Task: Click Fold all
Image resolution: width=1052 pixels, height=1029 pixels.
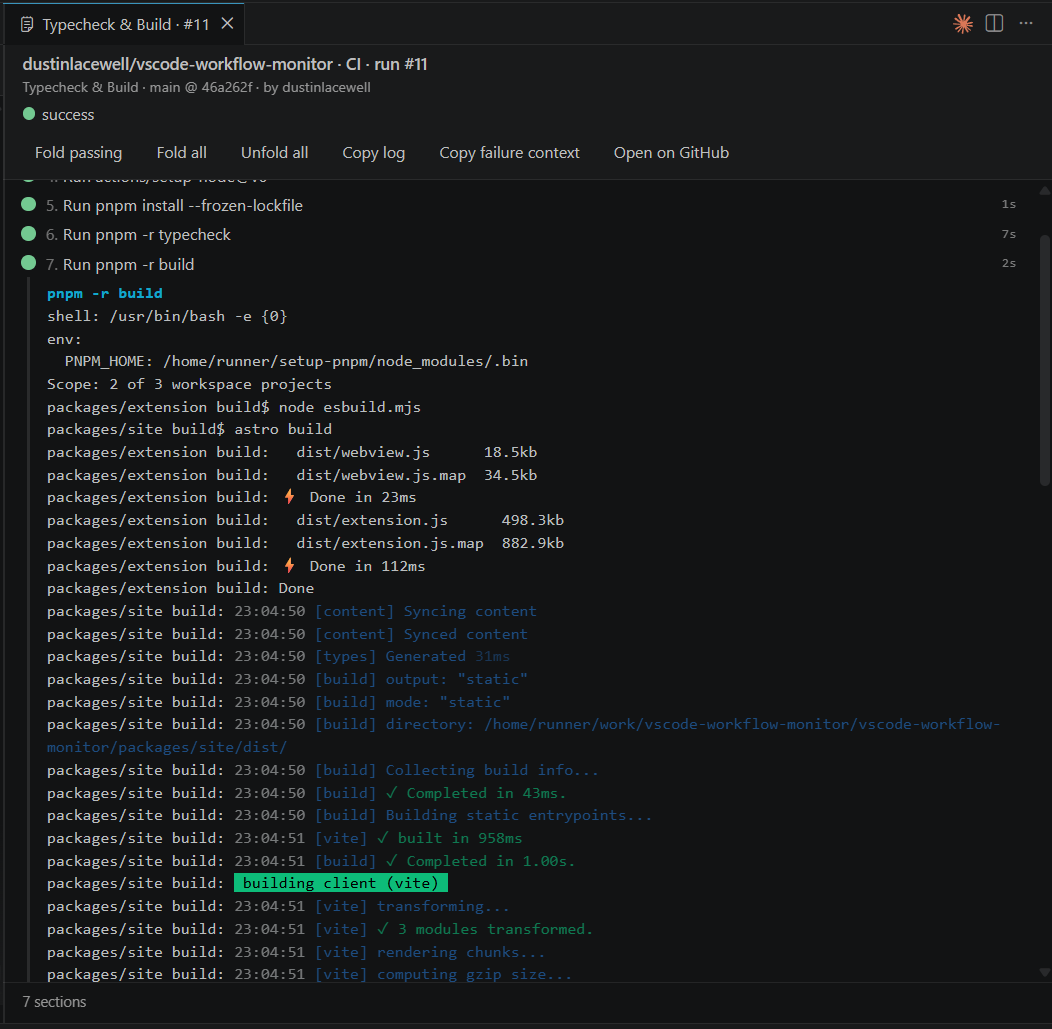Action: pyautogui.click(x=181, y=152)
